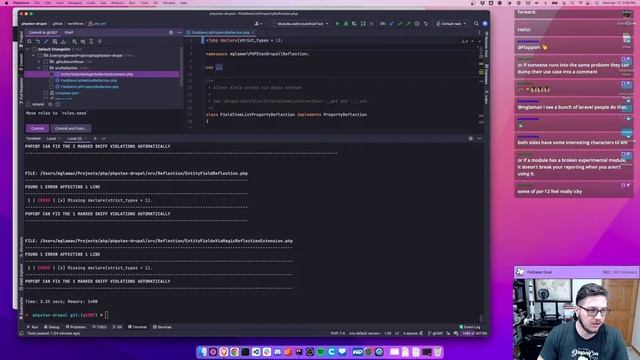This screenshot has height=360, width=640.
Task: Click the Collapse All icon in commit toolbar
Action: click(100, 42)
